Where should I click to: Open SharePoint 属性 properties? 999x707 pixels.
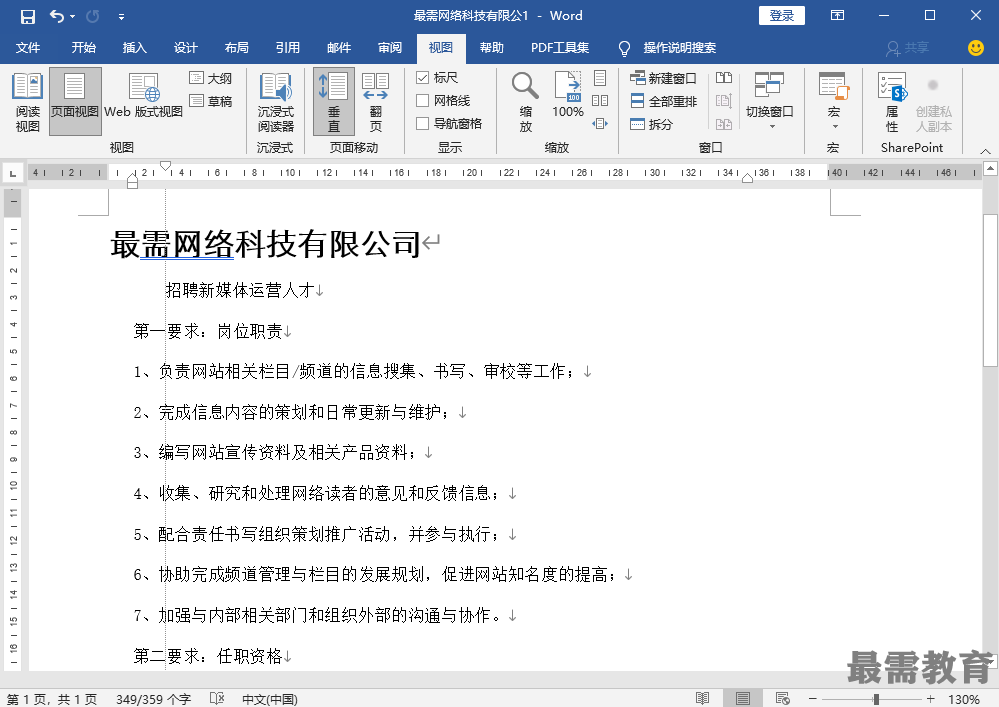point(892,102)
